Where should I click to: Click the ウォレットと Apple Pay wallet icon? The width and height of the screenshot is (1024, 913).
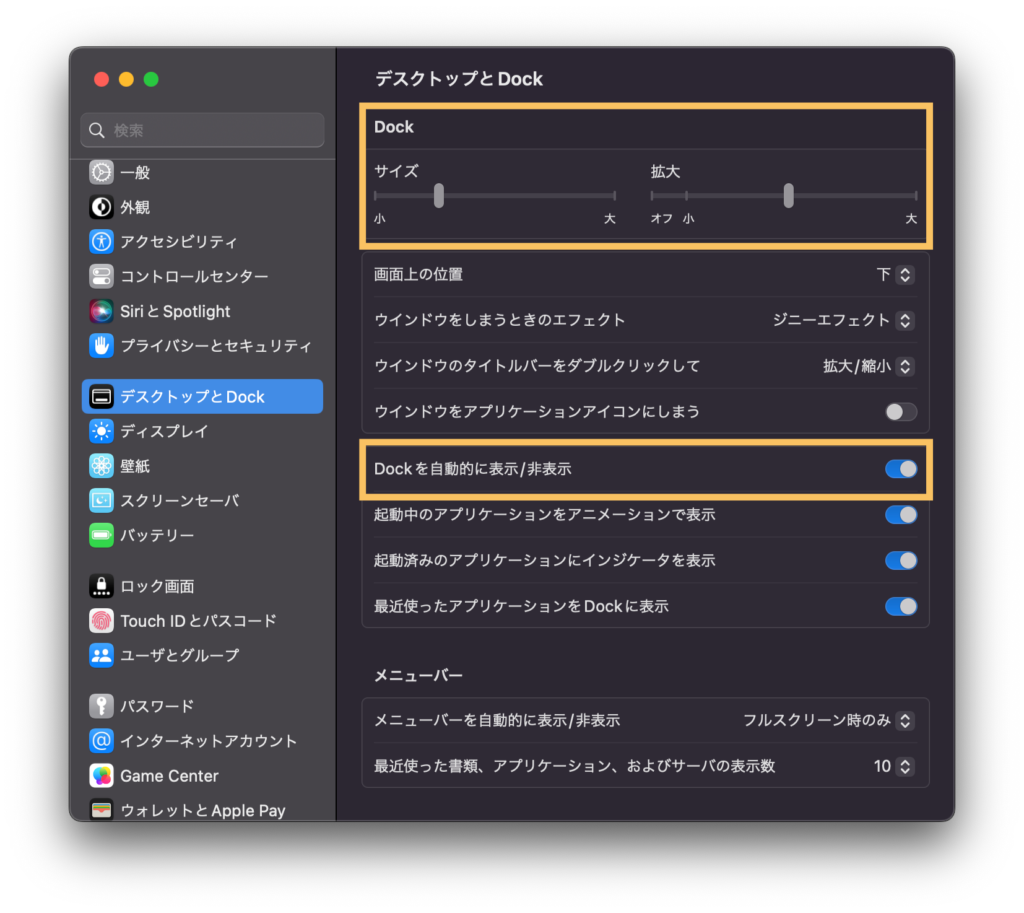101,810
